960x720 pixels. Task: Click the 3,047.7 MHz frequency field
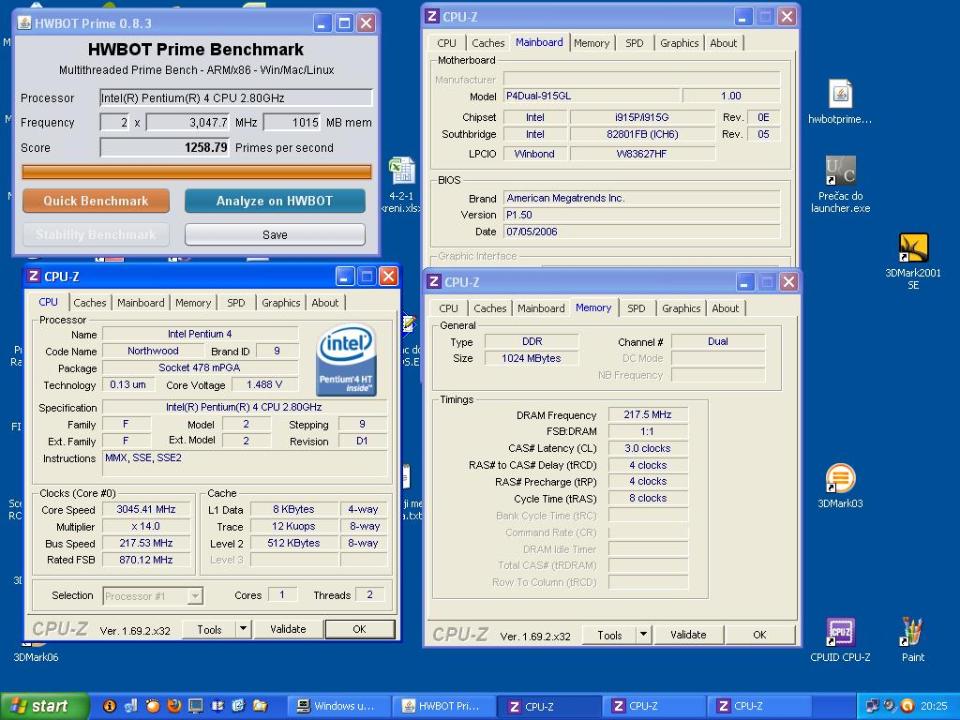click(x=187, y=122)
